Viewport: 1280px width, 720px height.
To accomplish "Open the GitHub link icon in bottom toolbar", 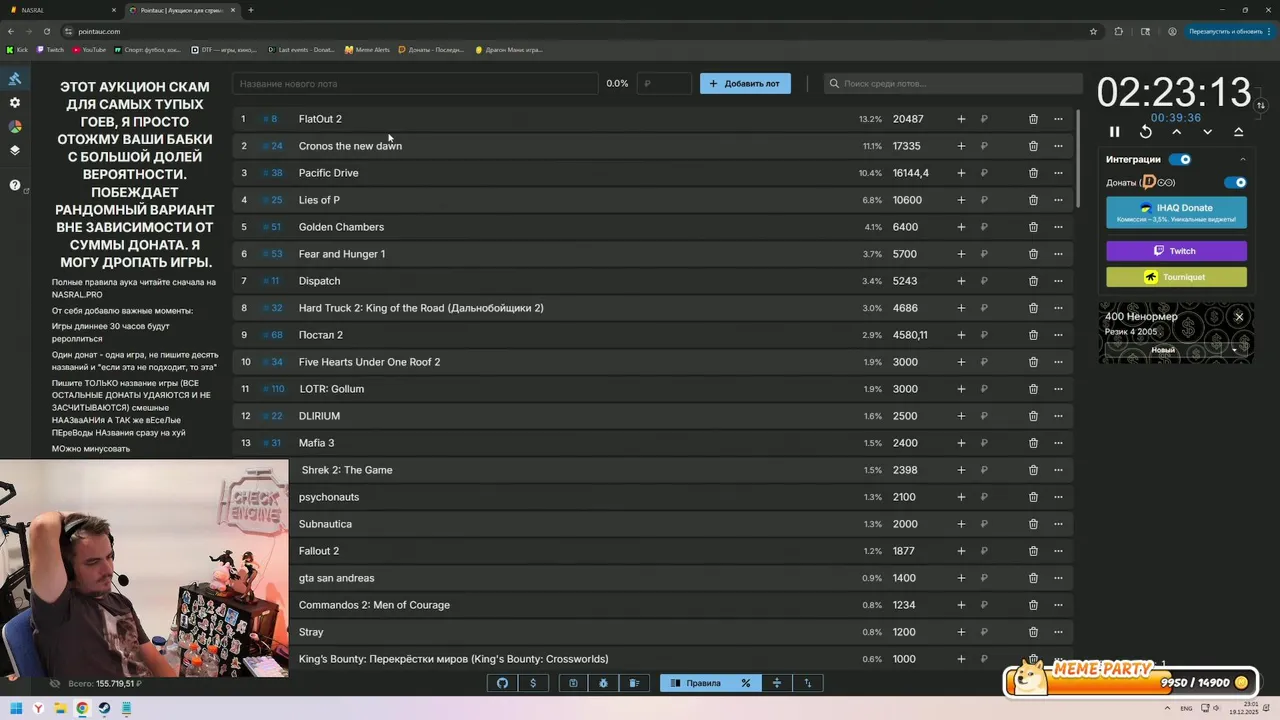I will point(503,683).
